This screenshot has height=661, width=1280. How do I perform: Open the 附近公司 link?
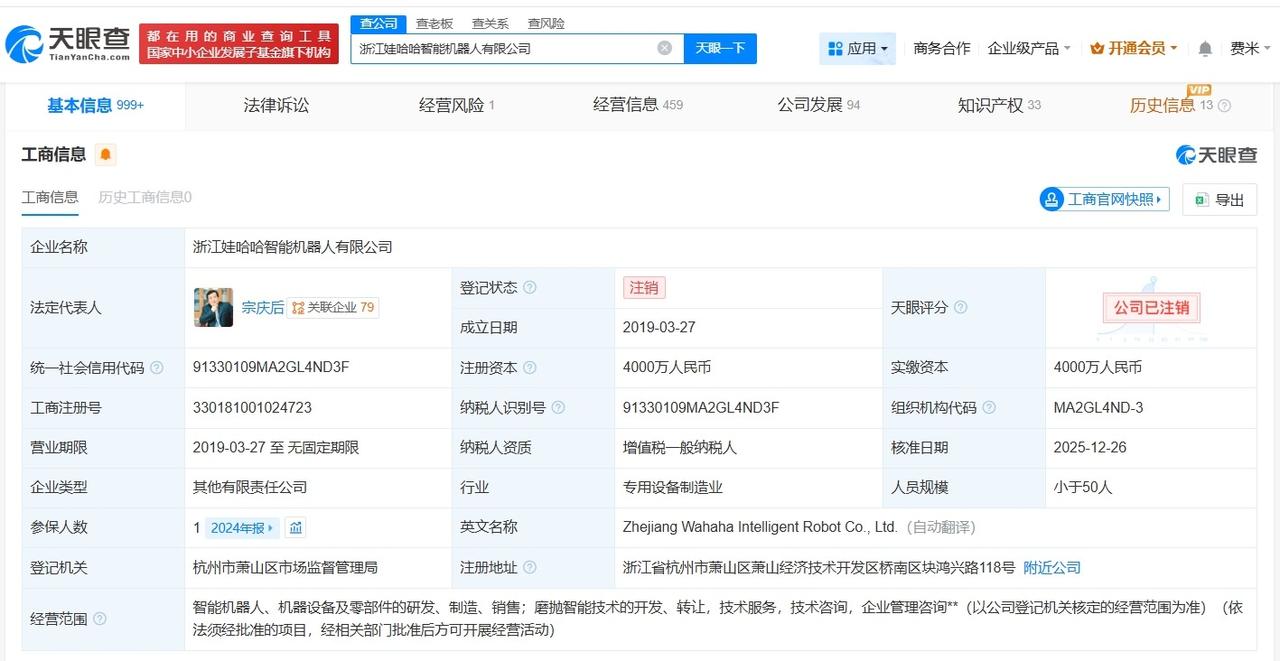point(1050,567)
